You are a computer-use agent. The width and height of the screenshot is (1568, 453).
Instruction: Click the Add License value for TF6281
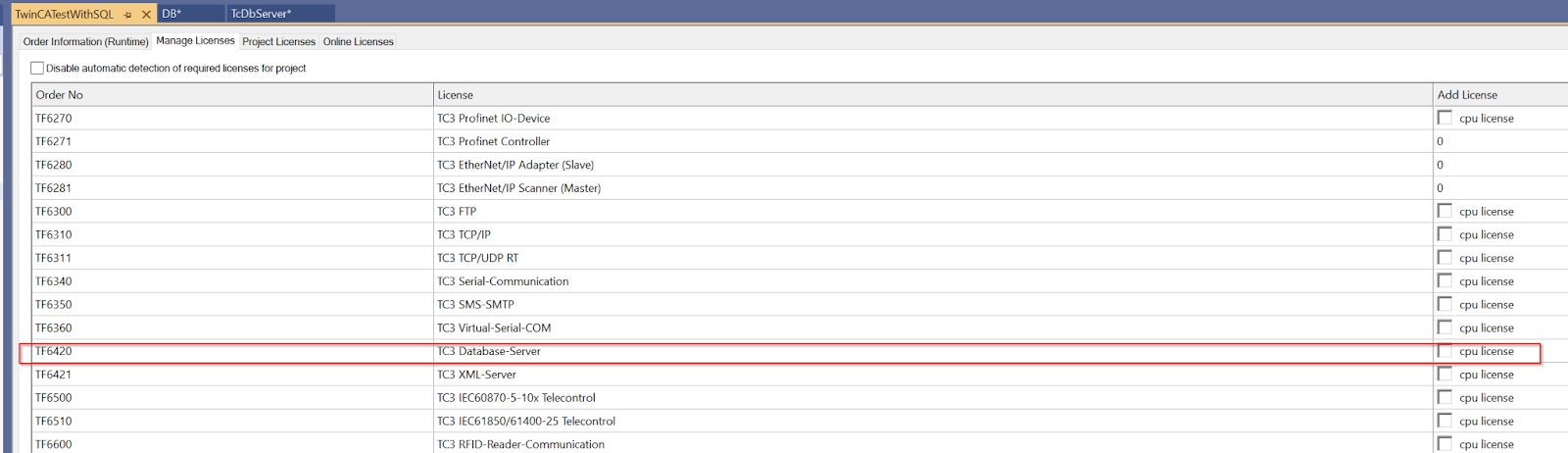[1440, 188]
